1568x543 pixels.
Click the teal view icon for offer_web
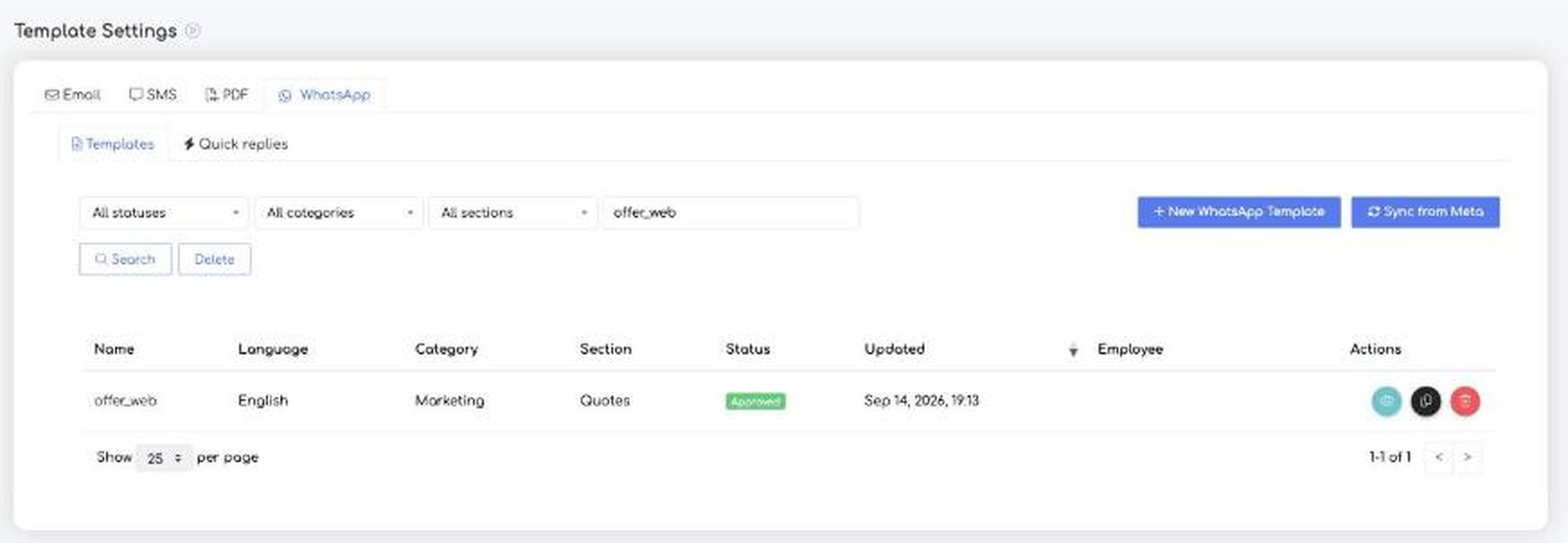point(1386,401)
